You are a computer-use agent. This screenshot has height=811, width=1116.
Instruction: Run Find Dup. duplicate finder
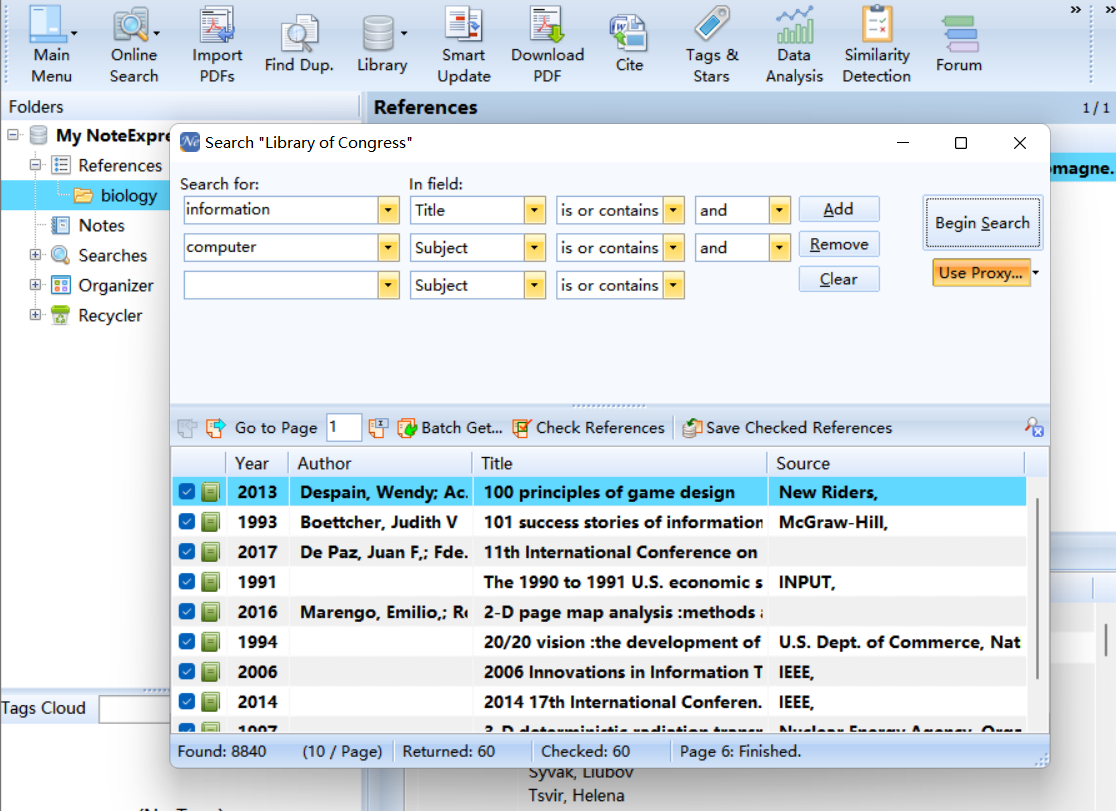[x=299, y=44]
